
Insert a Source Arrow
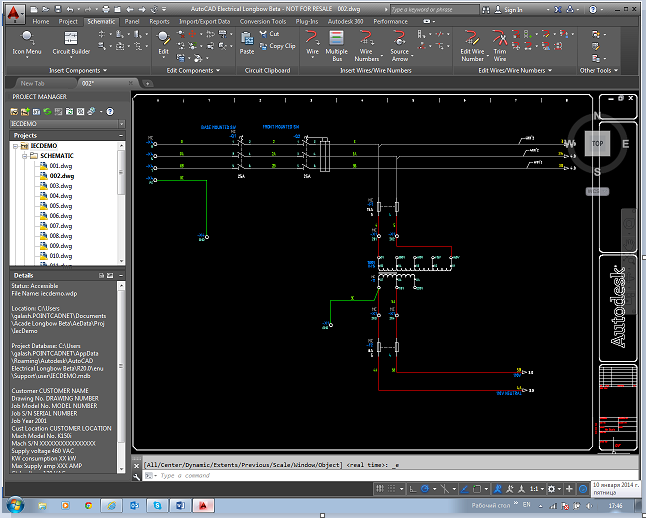(399, 46)
